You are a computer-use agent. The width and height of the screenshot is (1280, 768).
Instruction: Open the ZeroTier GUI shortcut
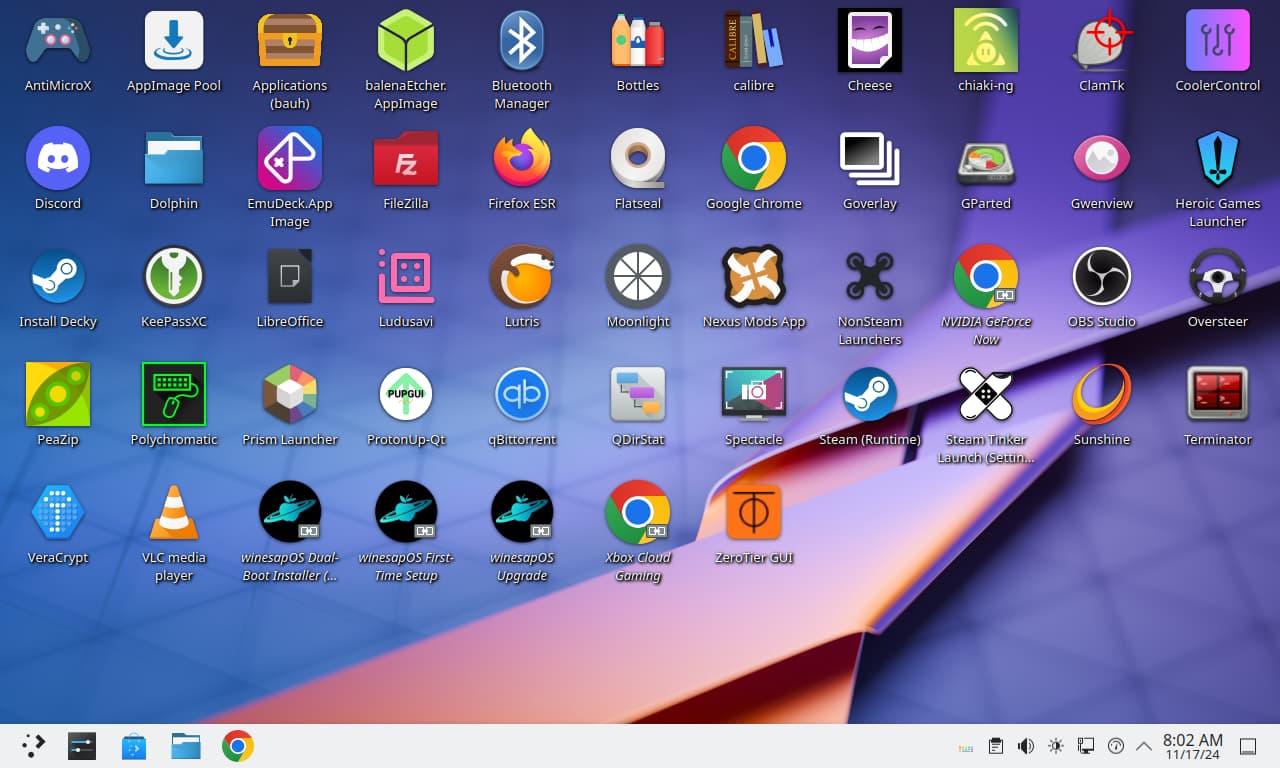point(754,513)
